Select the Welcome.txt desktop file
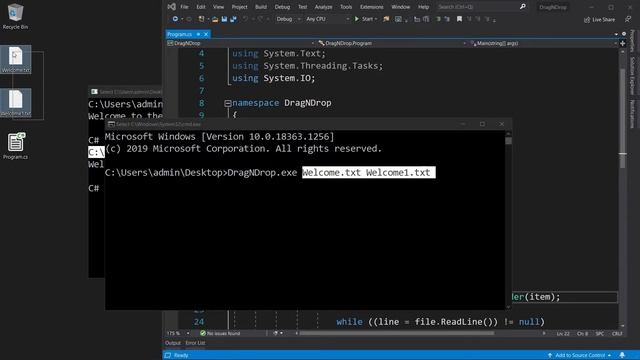This screenshot has width=640, height=360. (16, 60)
